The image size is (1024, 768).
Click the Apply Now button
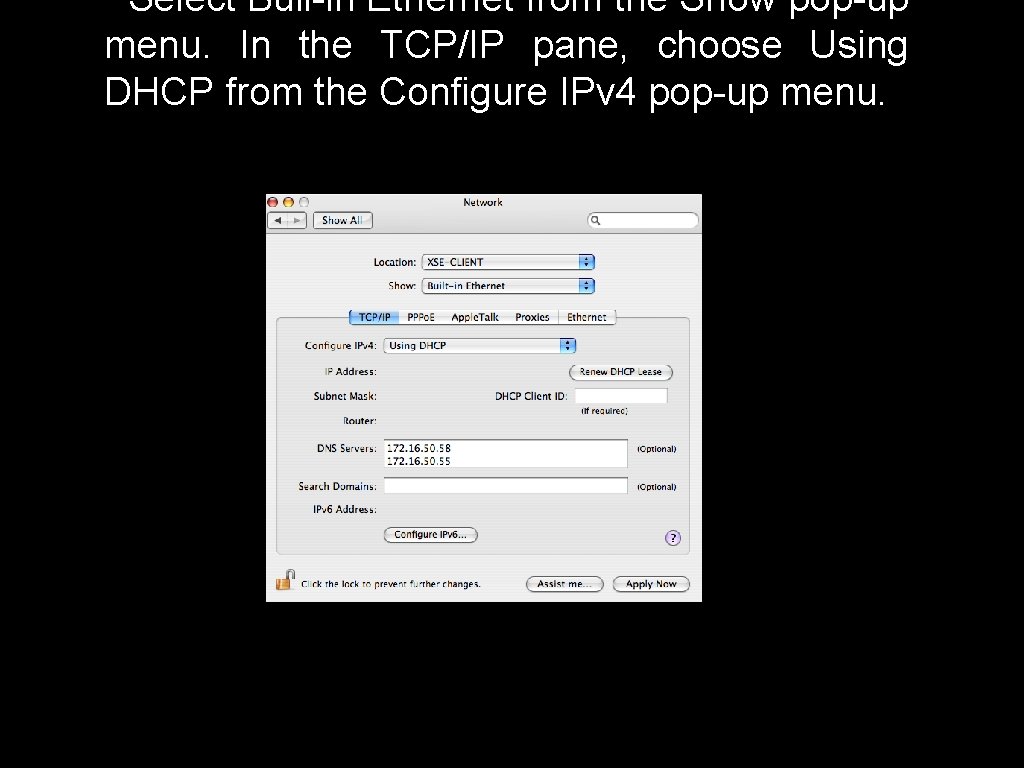651,584
